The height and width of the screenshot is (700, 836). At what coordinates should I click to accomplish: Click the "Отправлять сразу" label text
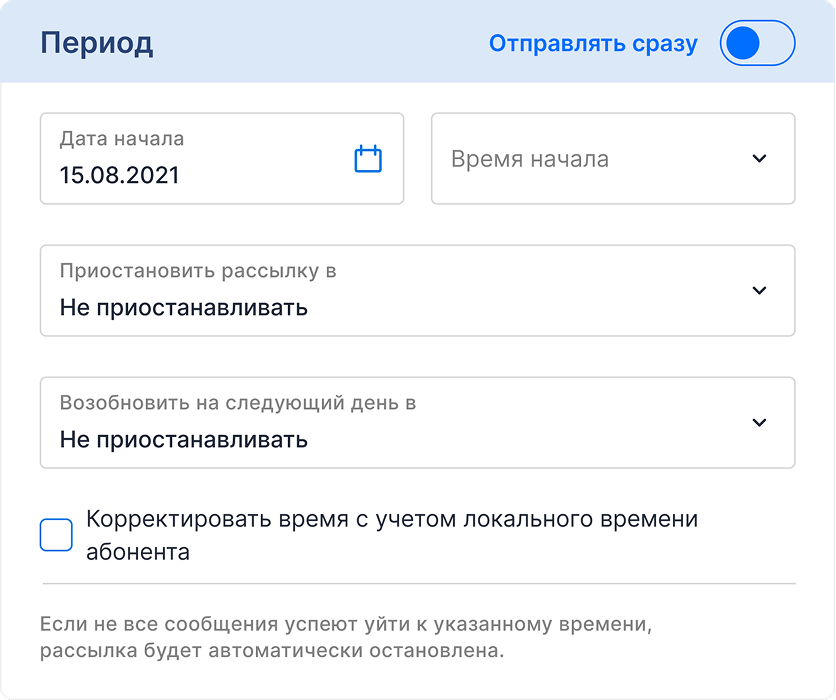click(x=593, y=44)
